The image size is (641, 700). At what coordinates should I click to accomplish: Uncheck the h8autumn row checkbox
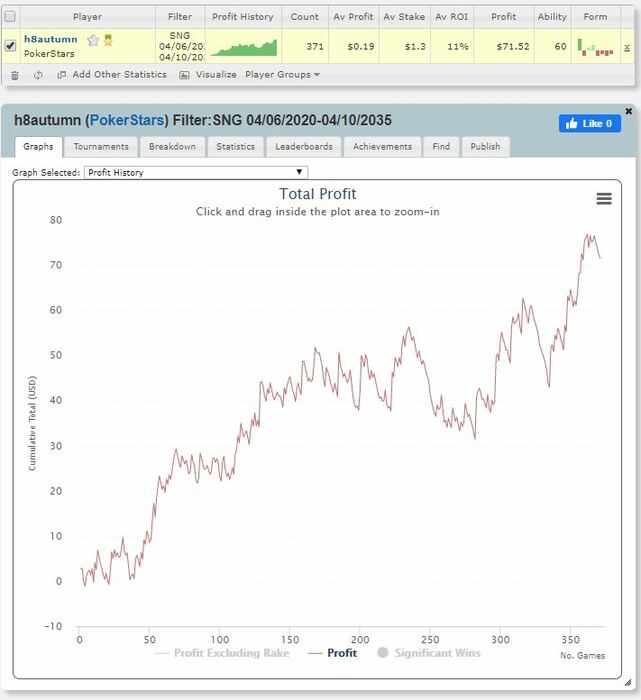click(10, 46)
